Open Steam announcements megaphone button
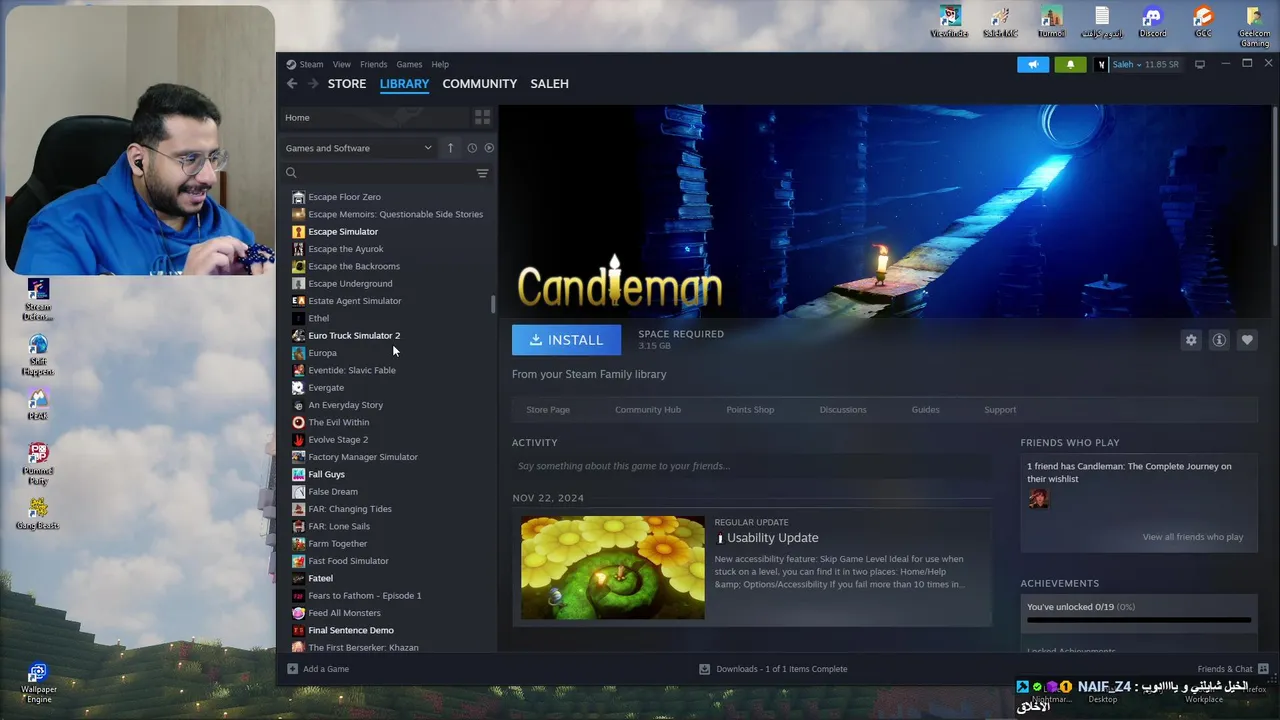The width and height of the screenshot is (1280, 720). (x=1033, y=64)
